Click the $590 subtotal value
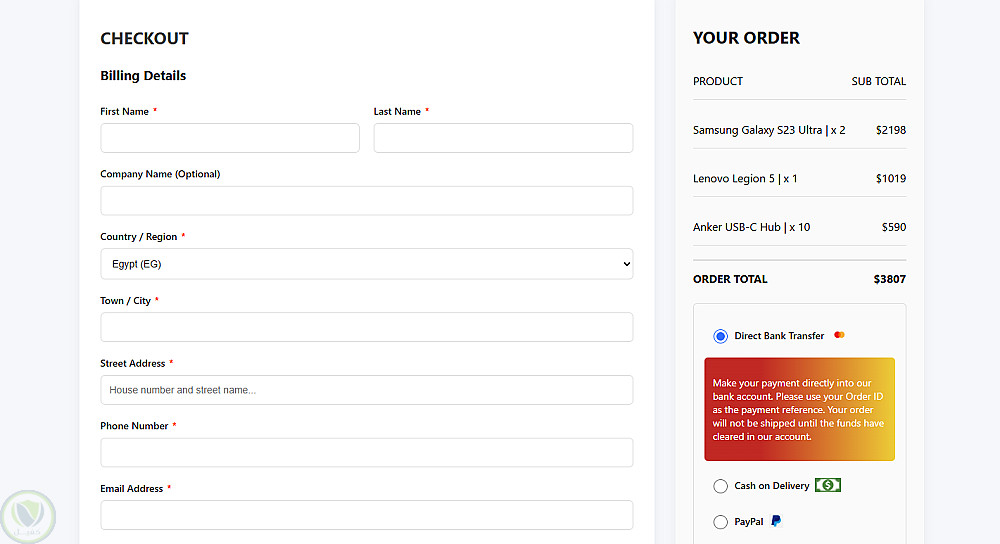1000x544 pixels. click(893, 227)
